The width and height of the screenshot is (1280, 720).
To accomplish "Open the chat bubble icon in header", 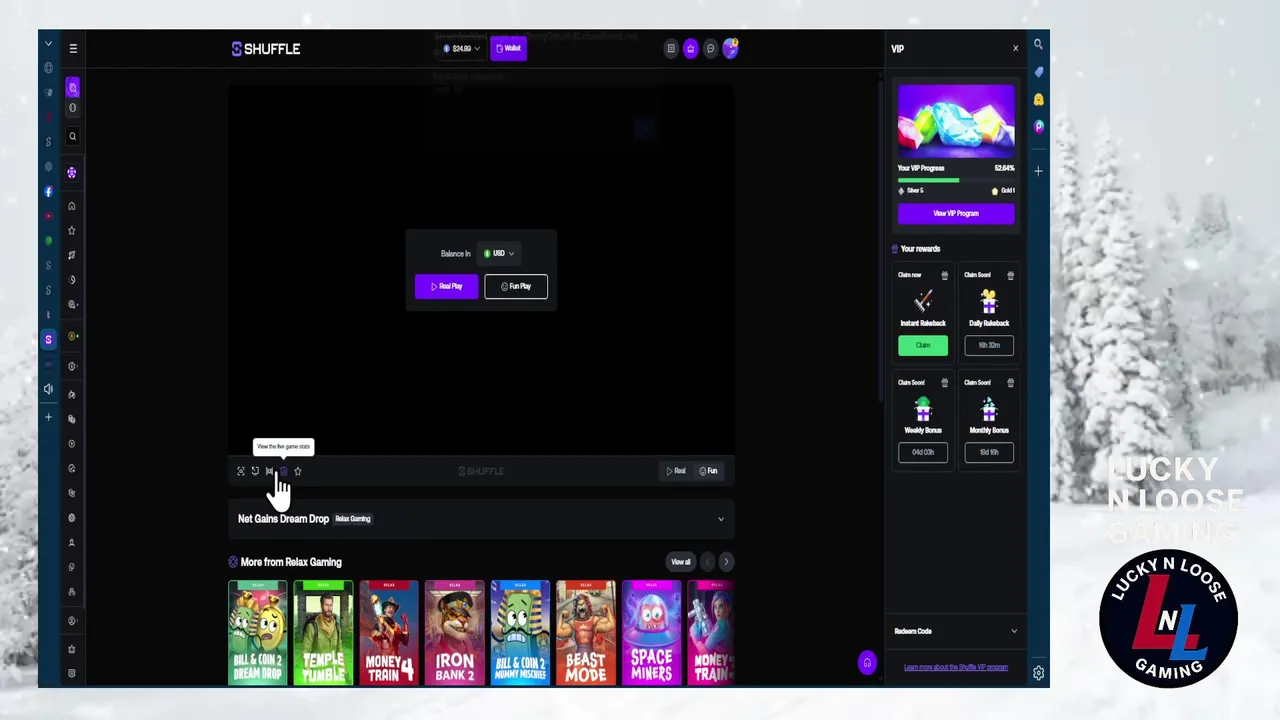I will [x=710, y=48].
